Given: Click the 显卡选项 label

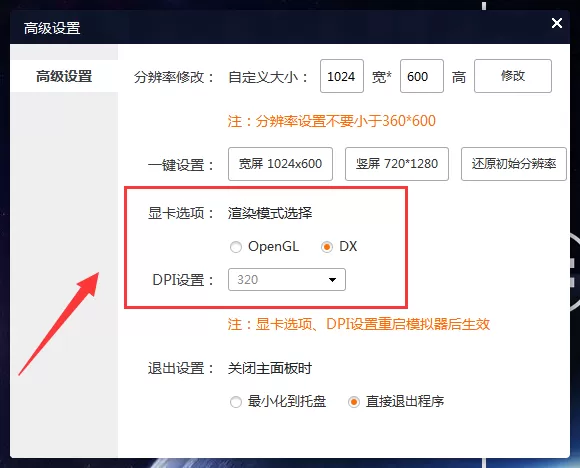Looking at the screenshot, I should point(181,213).
